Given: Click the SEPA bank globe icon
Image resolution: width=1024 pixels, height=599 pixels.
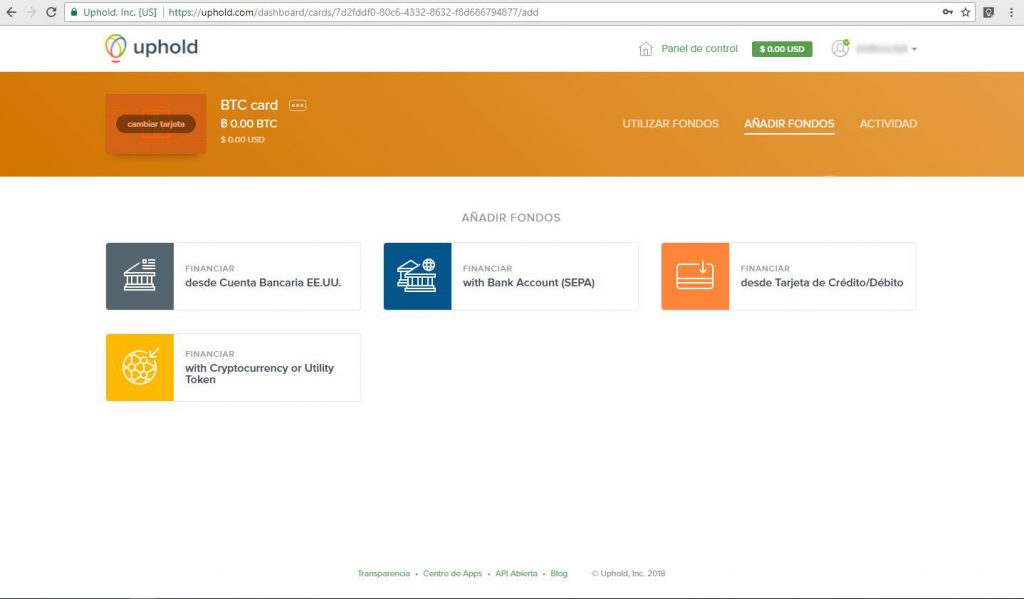Looking at the screenshot, I should click(x=417, y=276).
